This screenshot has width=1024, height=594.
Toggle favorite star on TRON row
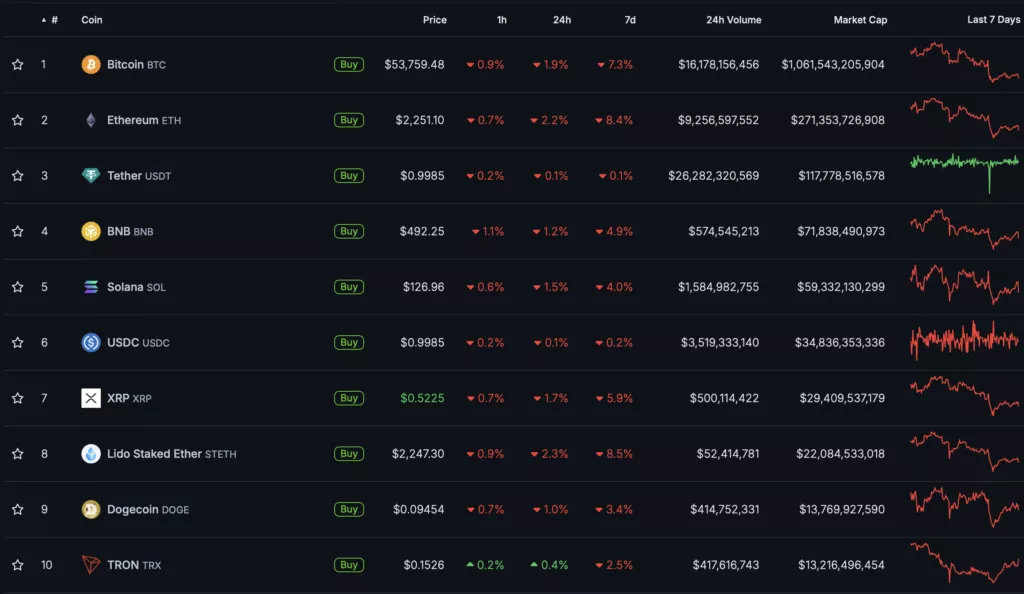tap(17, 565)
